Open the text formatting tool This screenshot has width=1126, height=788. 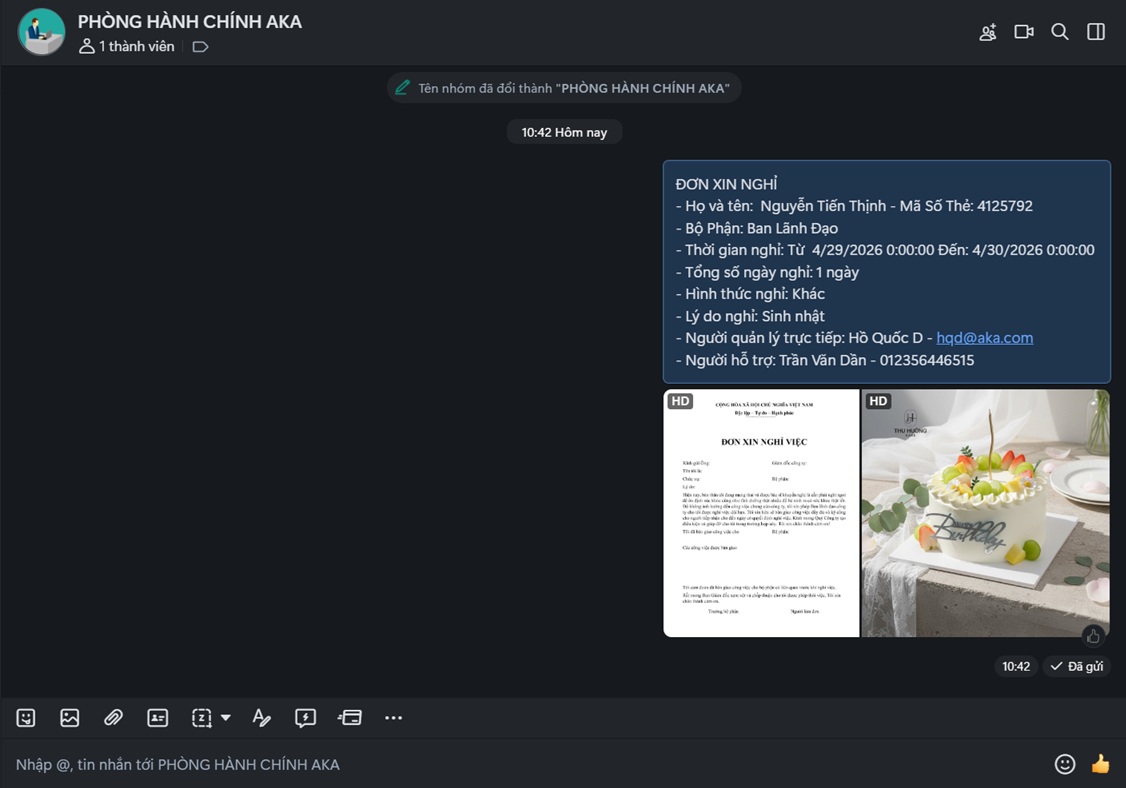(261, 718)
